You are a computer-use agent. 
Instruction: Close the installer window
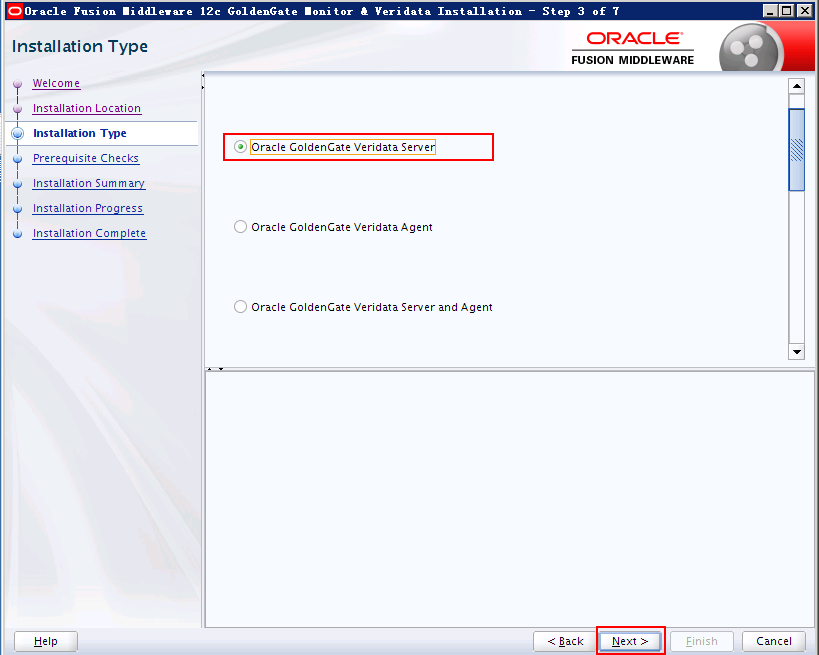pos(805,10)
